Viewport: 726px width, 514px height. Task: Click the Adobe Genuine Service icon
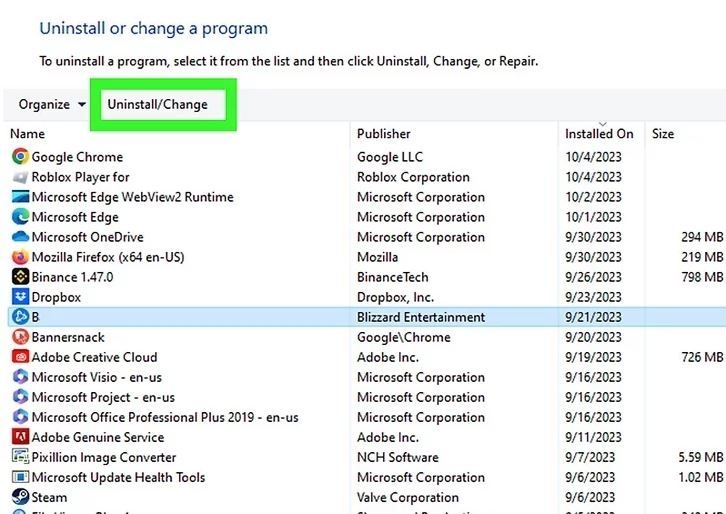pos(20,437)
